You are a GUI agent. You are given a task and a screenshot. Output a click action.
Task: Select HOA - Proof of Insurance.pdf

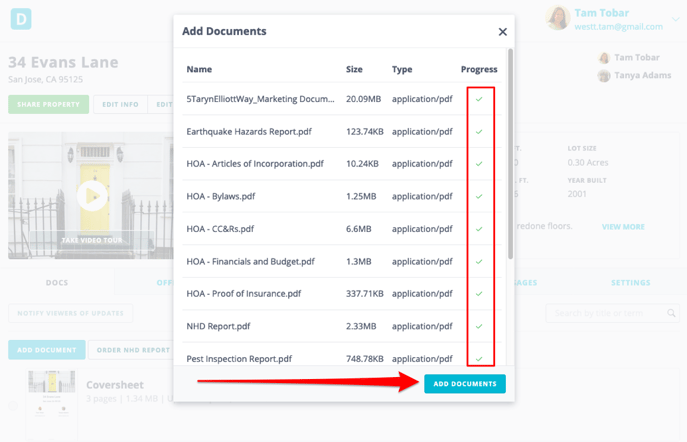tap(342, 293)
